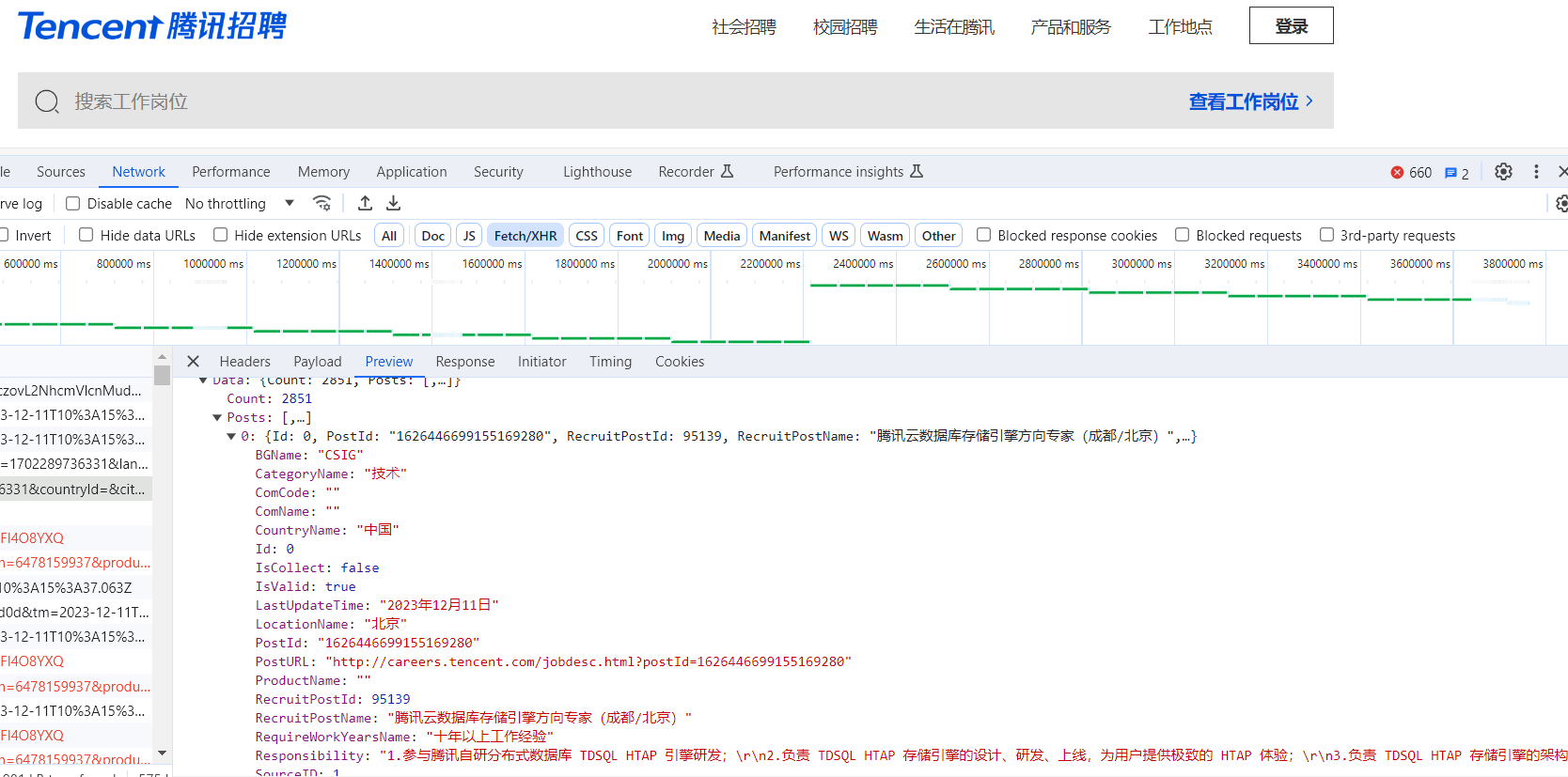Collapse the Posts array node
Viewport: 1568px width, 777px height.
(x=217, y=418)
